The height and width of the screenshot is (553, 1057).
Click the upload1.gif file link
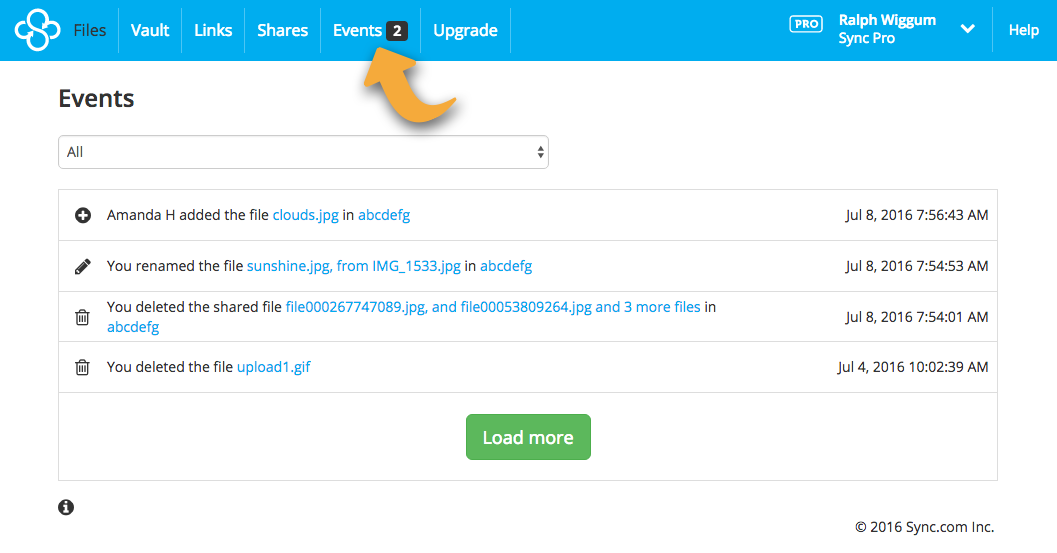[273, 367]
